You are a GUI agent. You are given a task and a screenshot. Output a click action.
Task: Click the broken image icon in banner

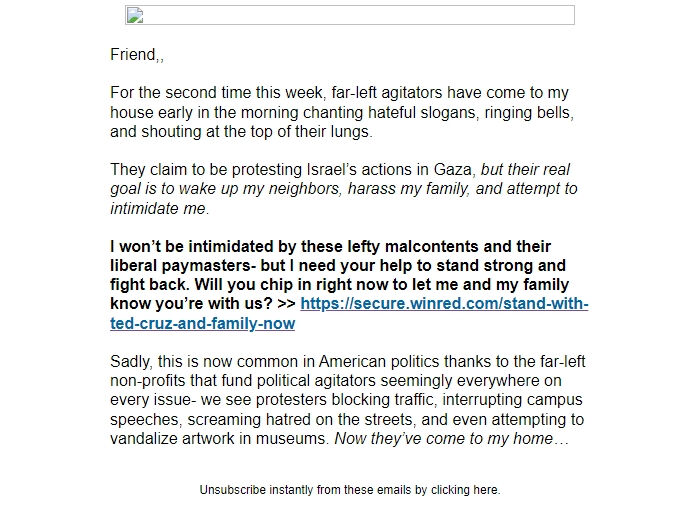tap(135, 15)
